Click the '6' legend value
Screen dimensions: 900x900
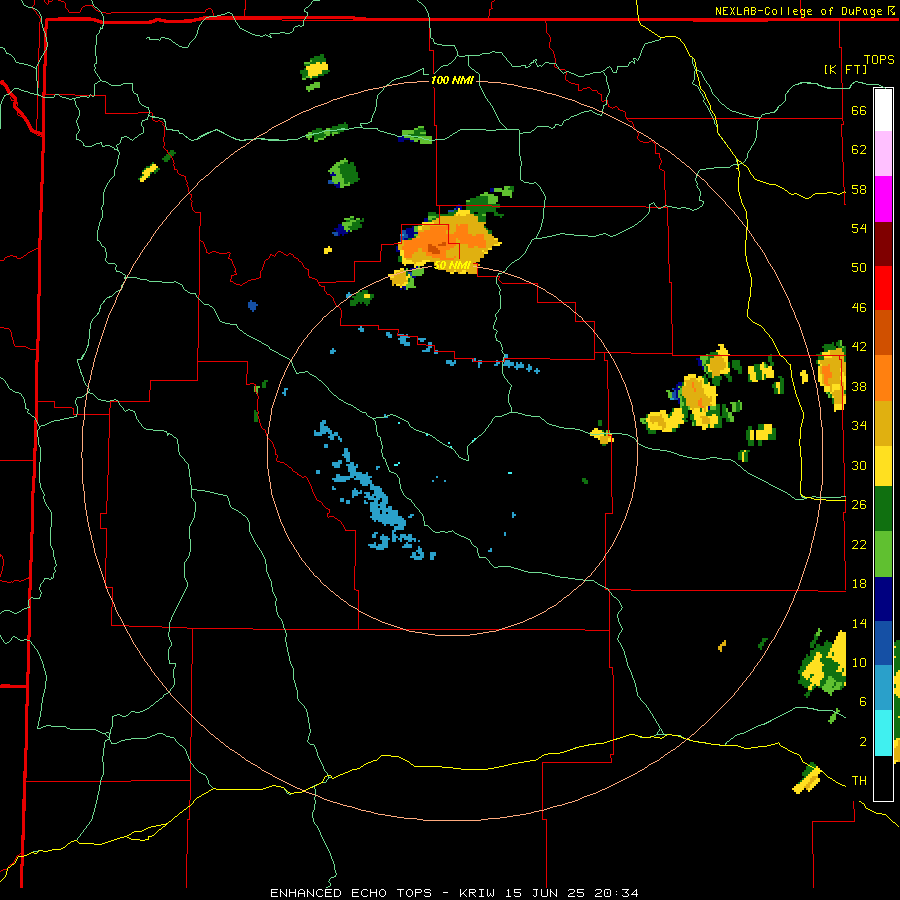coord(862,702)
